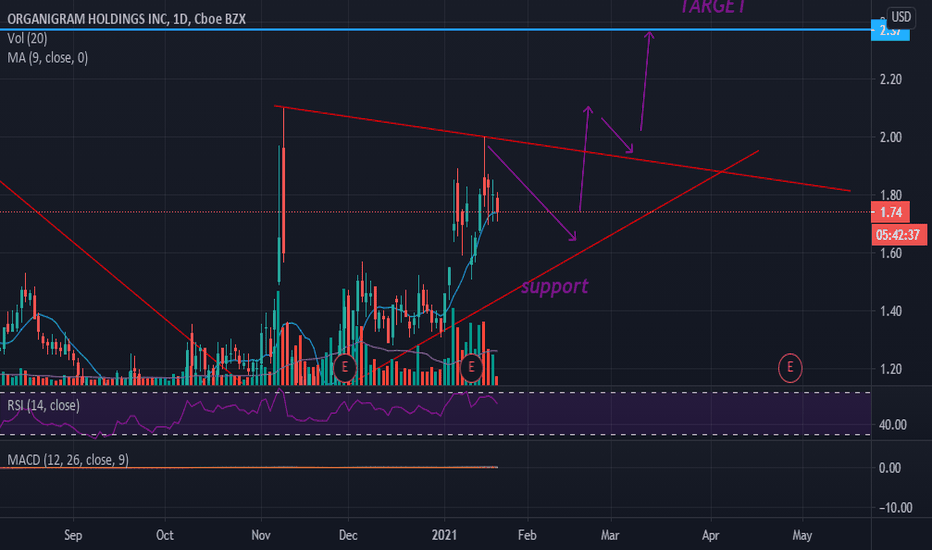Select the blue target price line label
The image size is (932, 550).
pyautogui.click(x=890, y=31)
